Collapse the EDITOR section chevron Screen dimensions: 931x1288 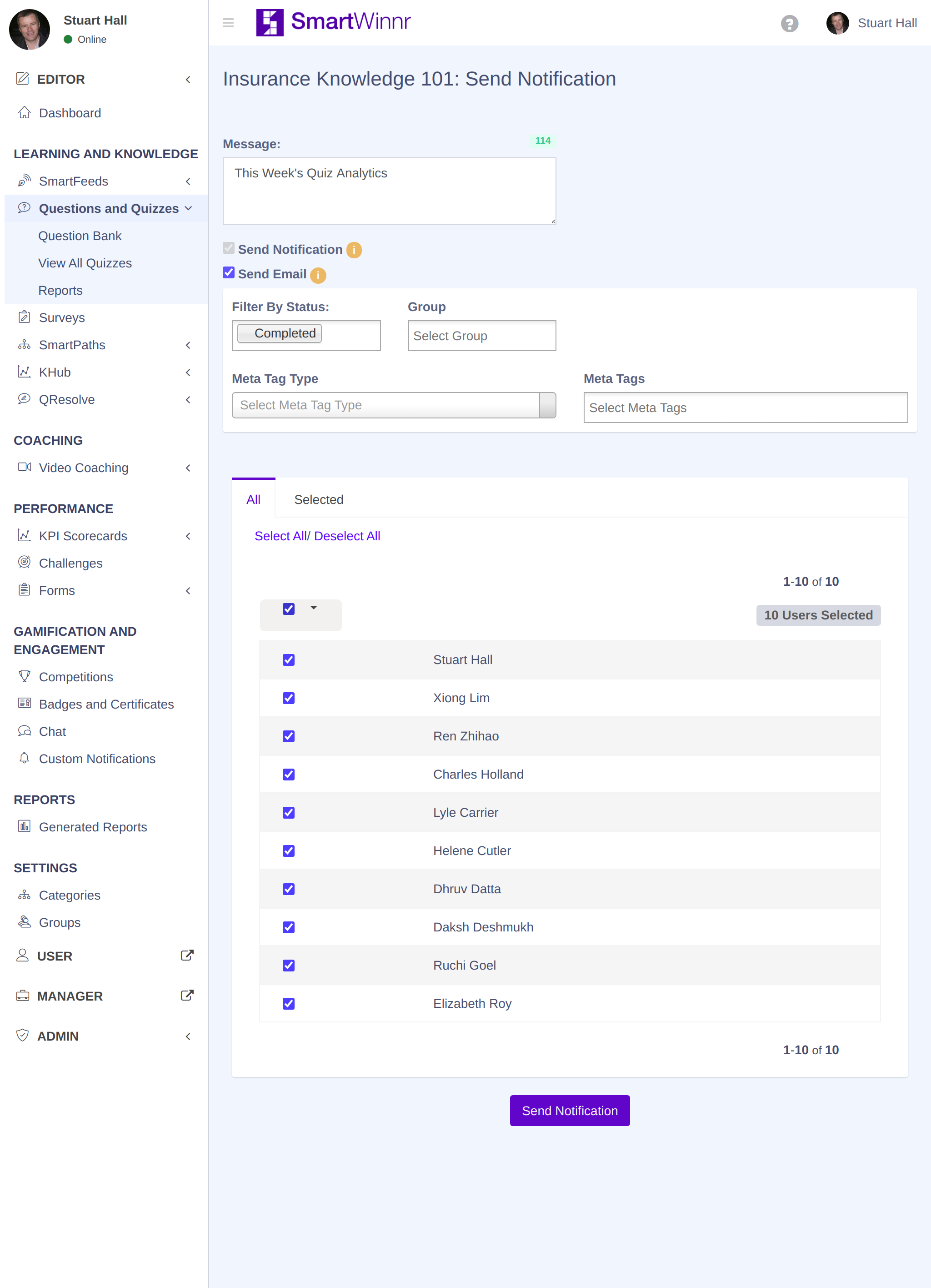[x=188, y=80]
